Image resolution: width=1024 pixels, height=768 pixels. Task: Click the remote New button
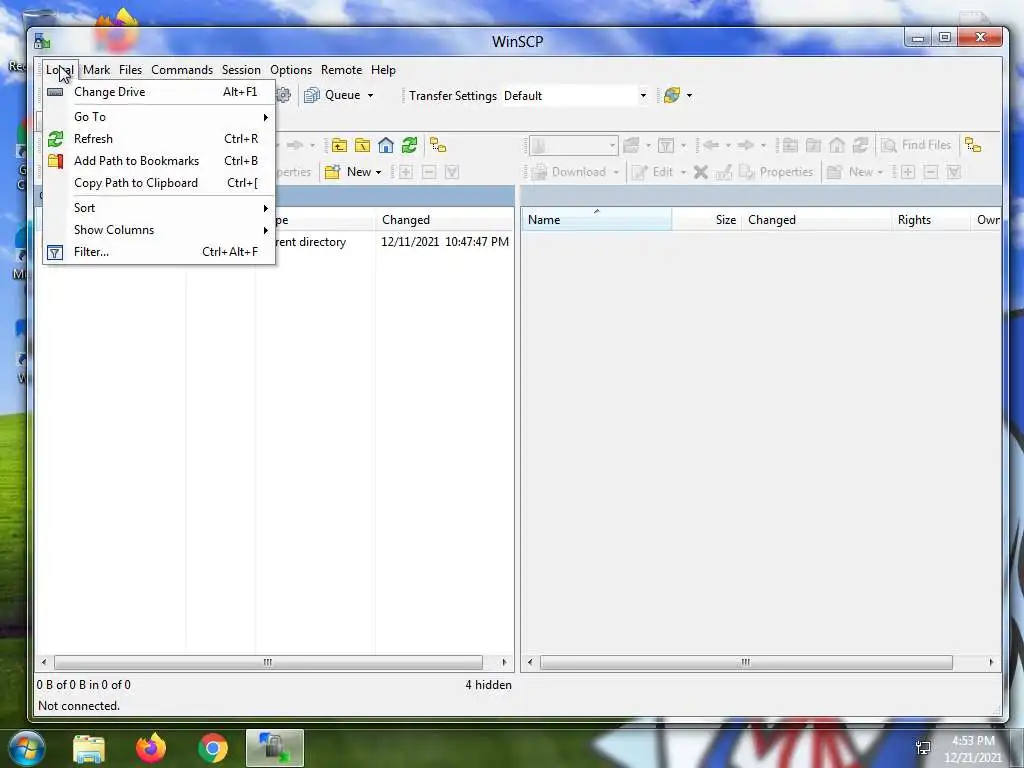pyautogui.click(x=850, y=172)
